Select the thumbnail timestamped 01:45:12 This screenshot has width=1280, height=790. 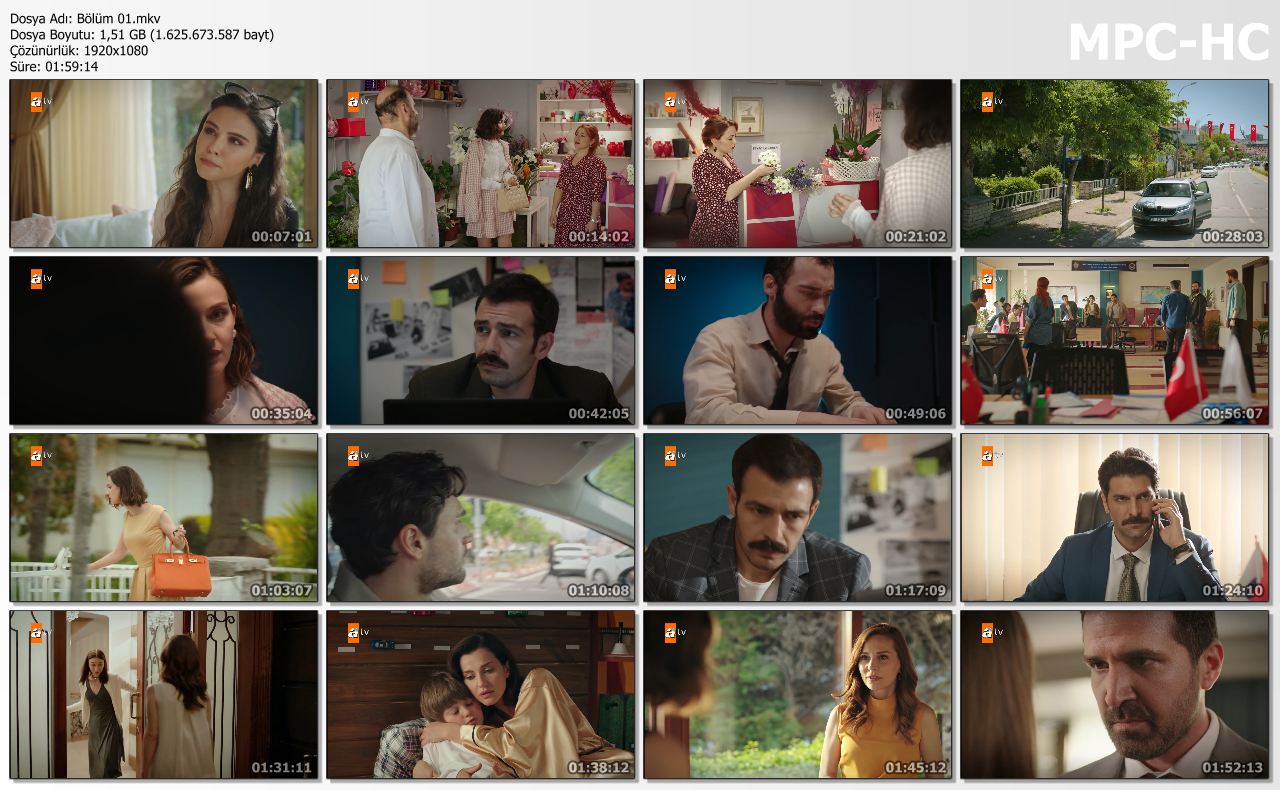point(798,695)
